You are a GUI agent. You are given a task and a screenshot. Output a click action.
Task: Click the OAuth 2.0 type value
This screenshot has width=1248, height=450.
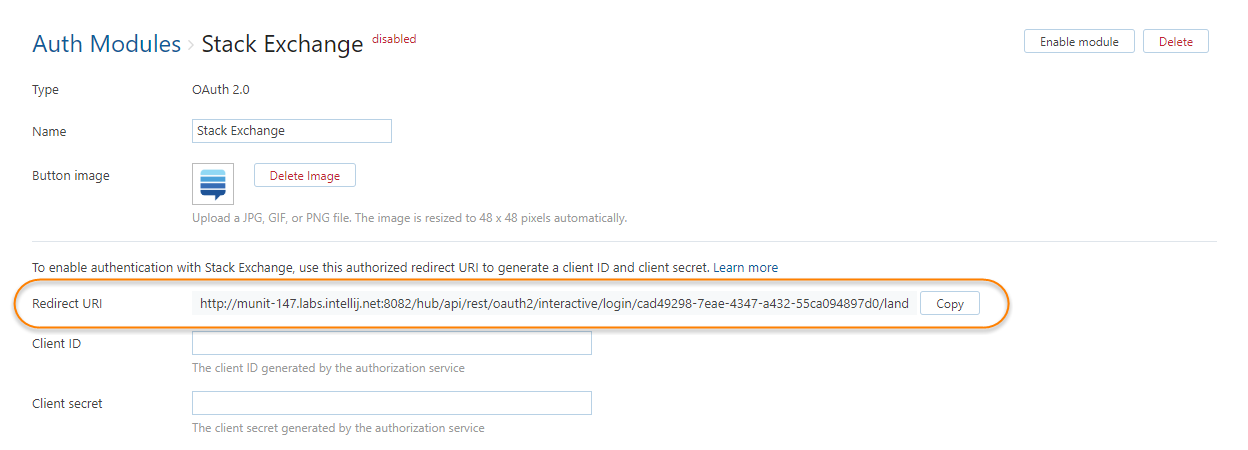[220, 89]
